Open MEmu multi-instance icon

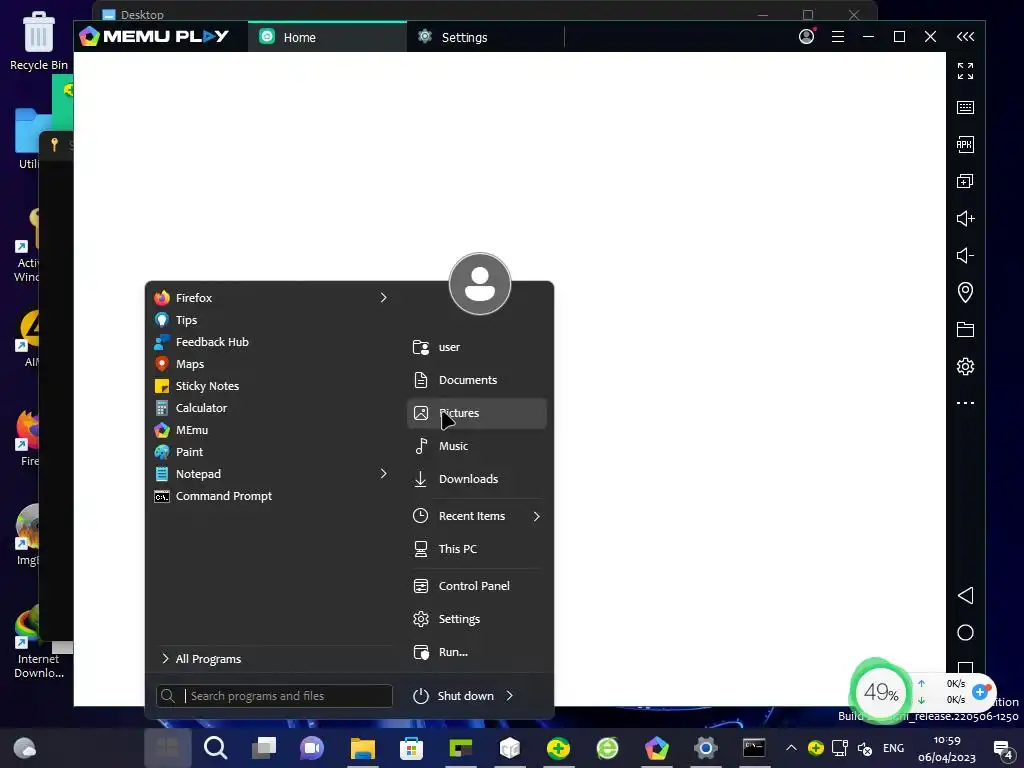(x=965, y=182)
